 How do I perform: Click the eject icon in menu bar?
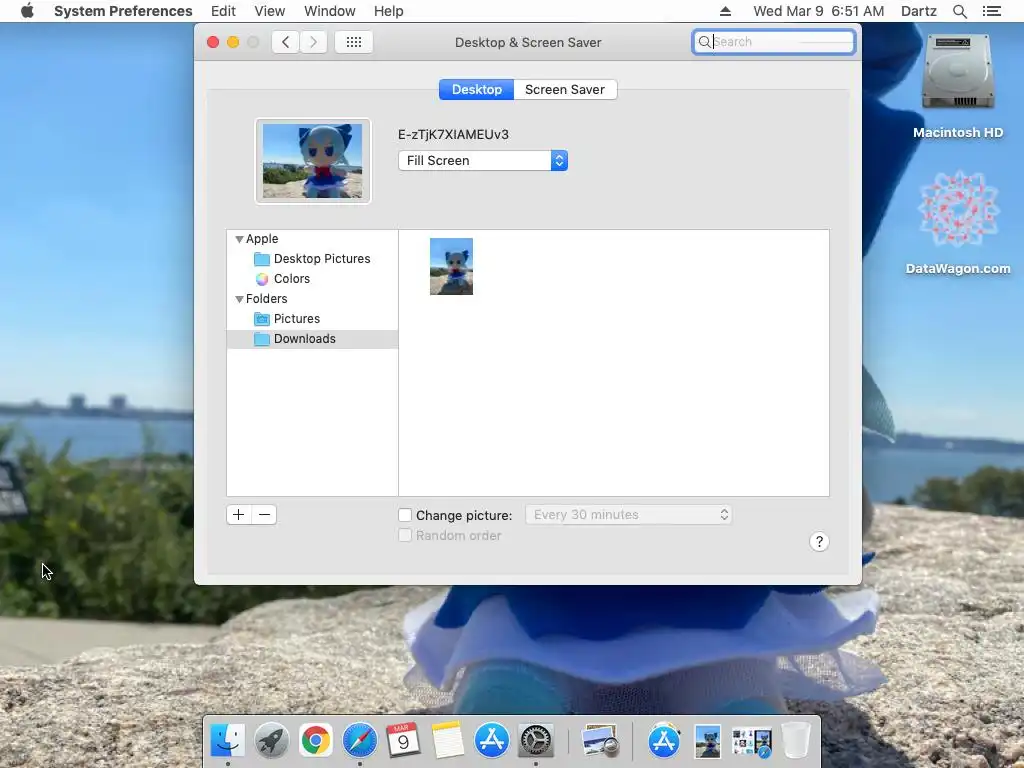pyautogui.click(x=726, y=11)
